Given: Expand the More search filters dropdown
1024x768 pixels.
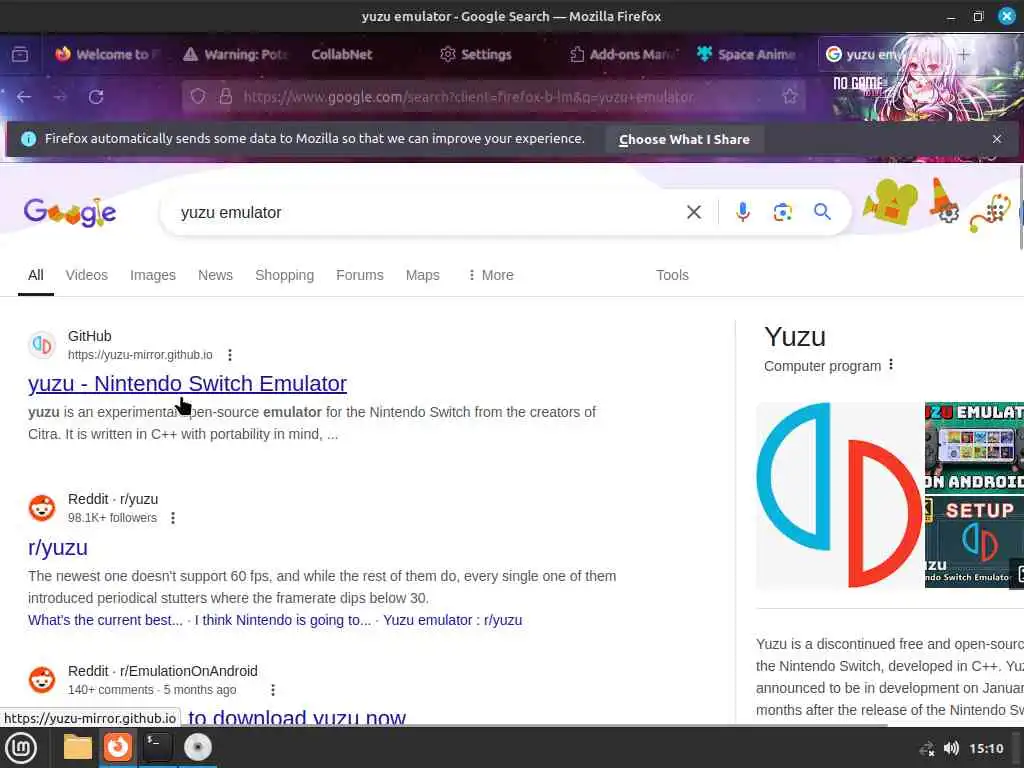Looking at the screenshot, I should pyautogui.click(x=491, y=275).
